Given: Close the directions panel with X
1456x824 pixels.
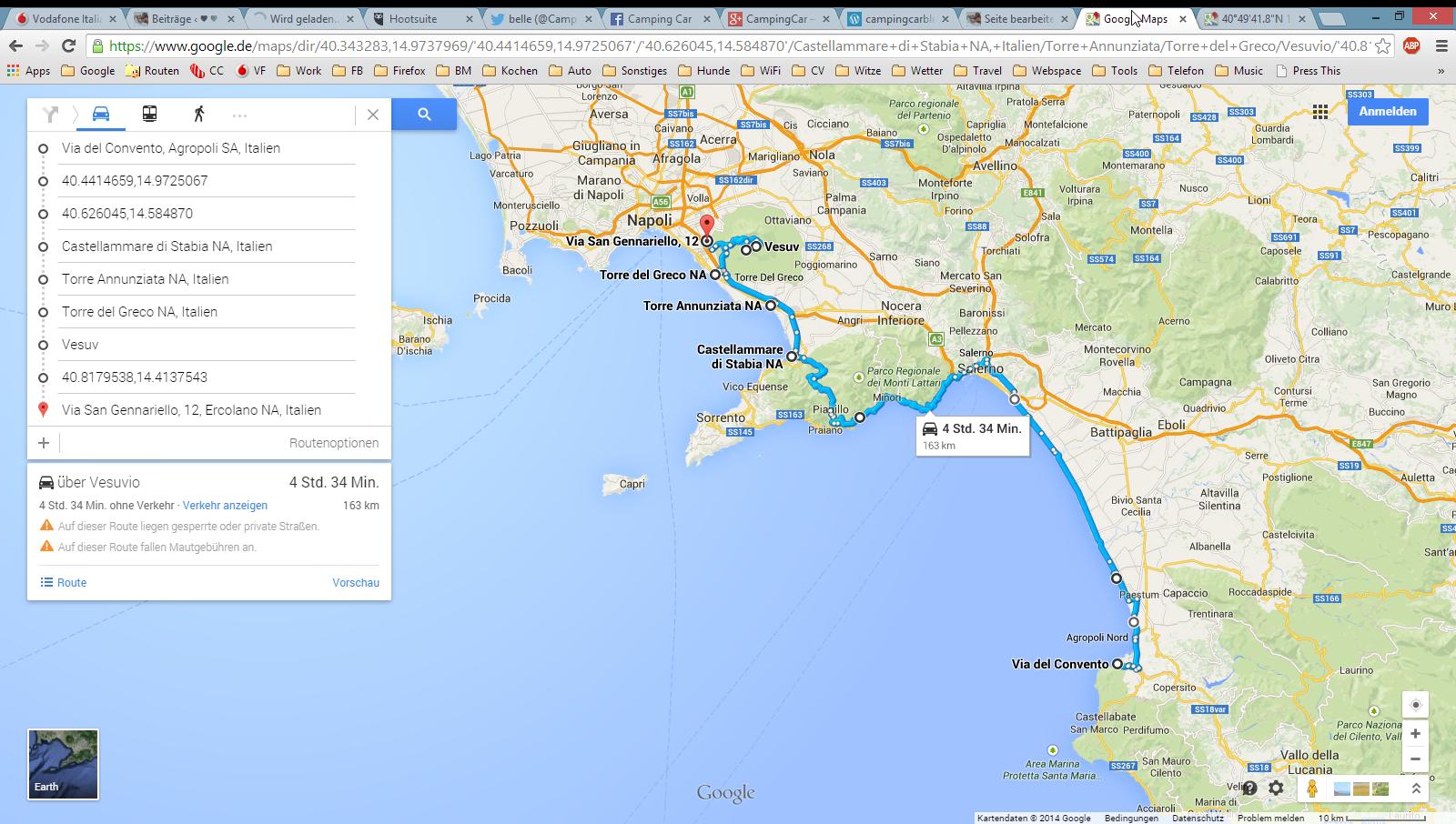Looking at the screenshot, I should pos(373,114).
